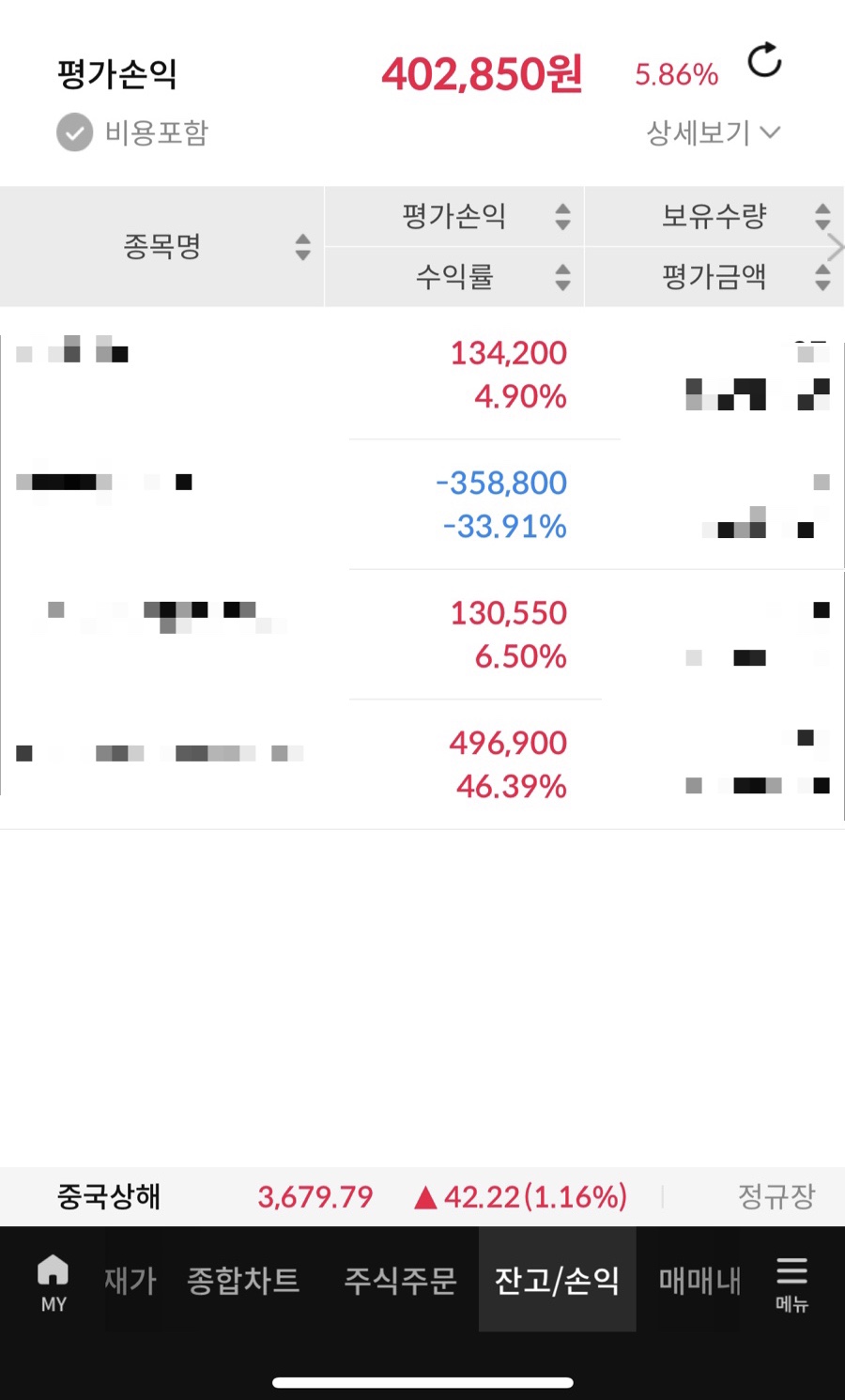845x1400 pixels.
Task: Sort by 수익률 column arrows
Action: pos(562,277)
